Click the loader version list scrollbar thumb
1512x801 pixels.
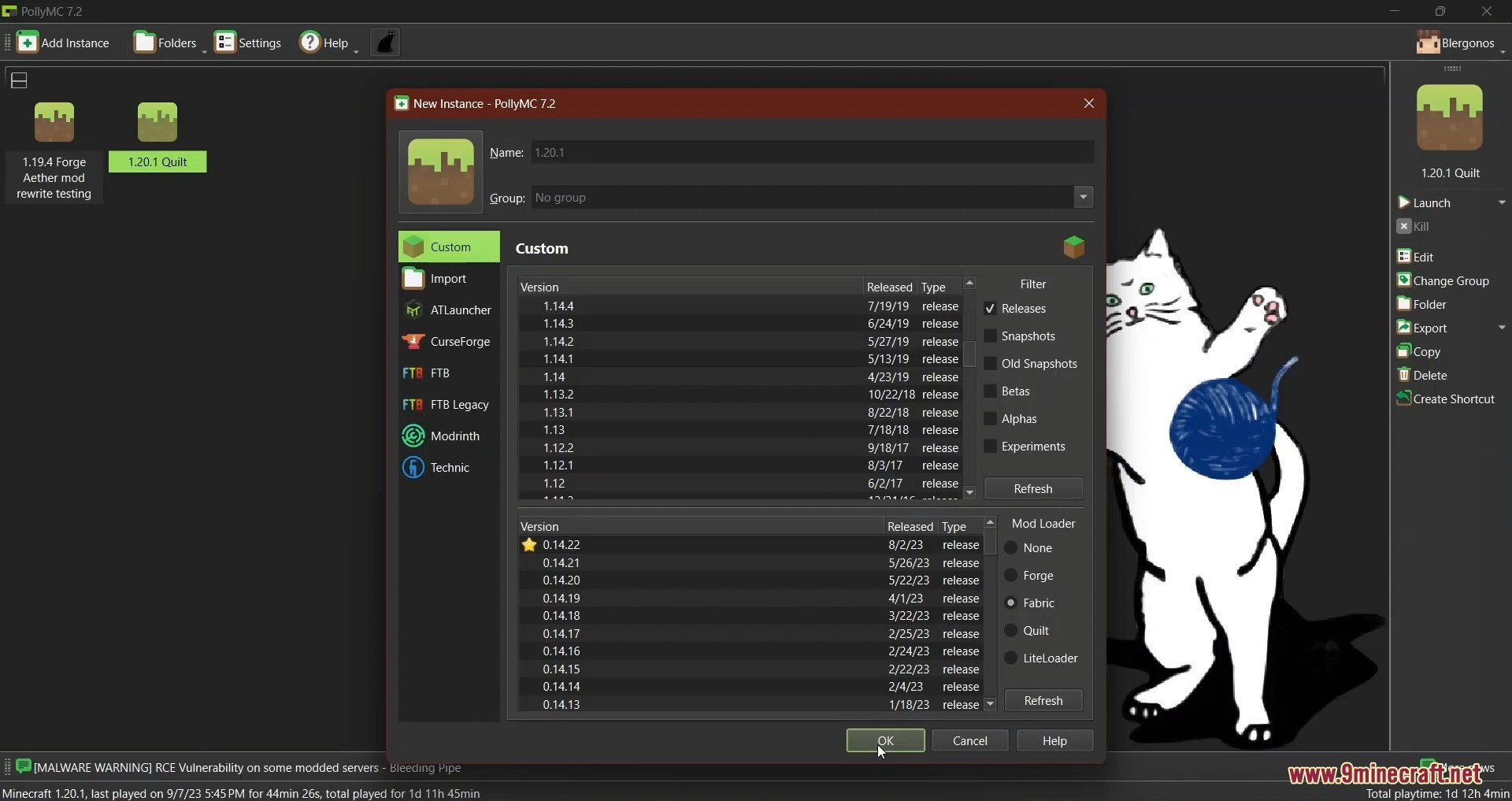coord(991,543)
